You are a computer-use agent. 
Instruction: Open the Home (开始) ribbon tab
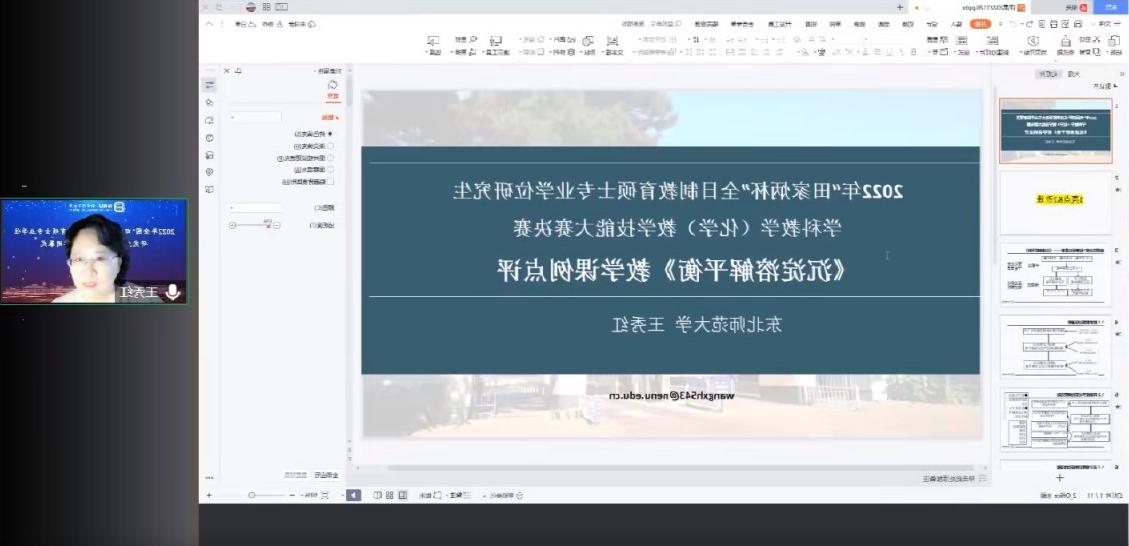pyautogui.click(x=981, y=24)
